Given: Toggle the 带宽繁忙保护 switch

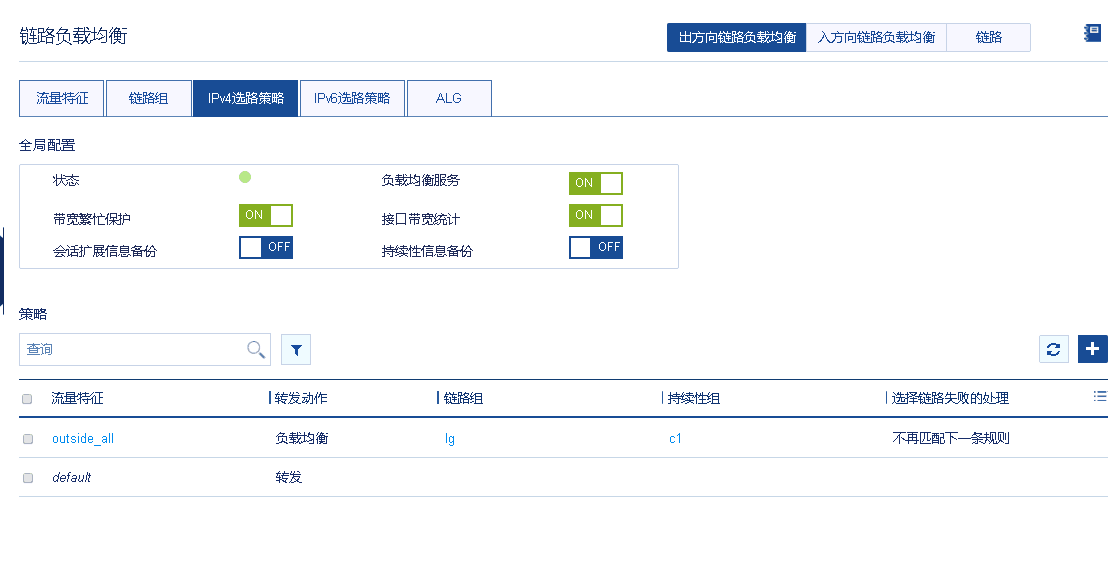Looking at the screenshot, I should pyautogui.click(x=265, y=215).
